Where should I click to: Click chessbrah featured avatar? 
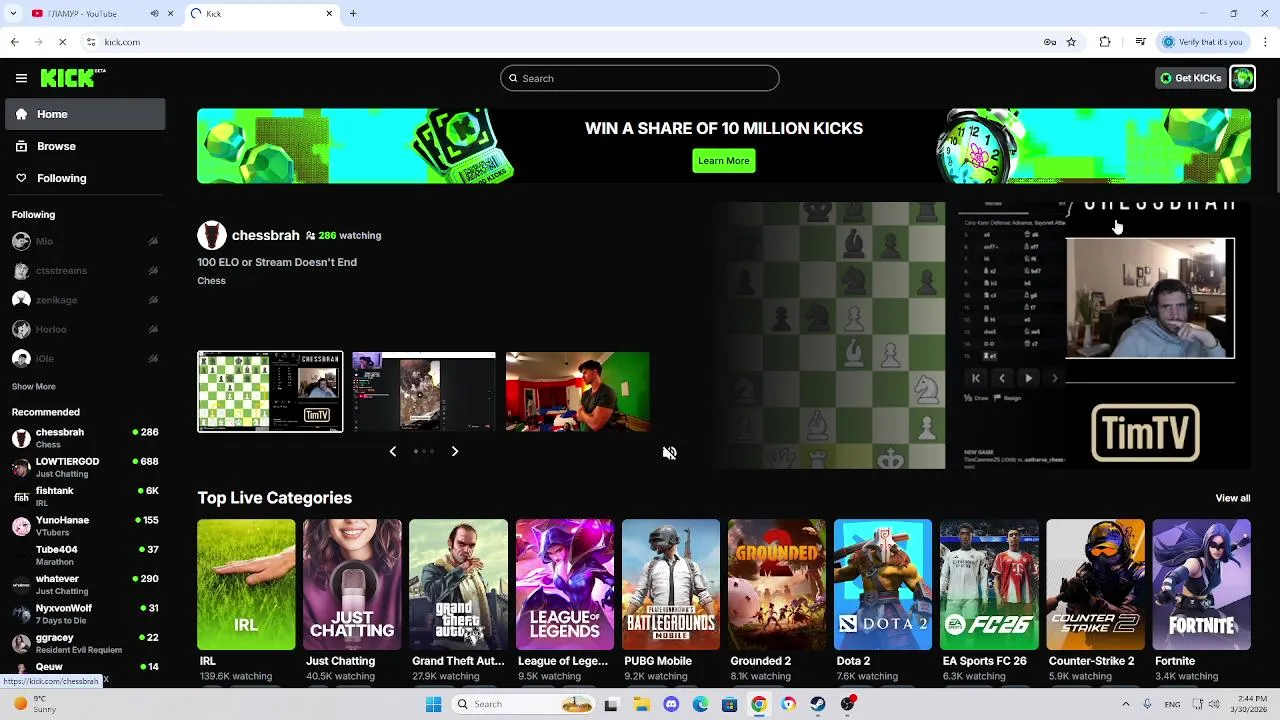point(212,235)
